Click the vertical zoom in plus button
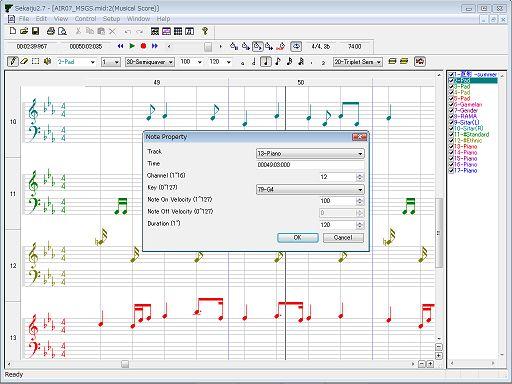The width and height of the screenshot is (512, 384). click(x=439, y=356)
